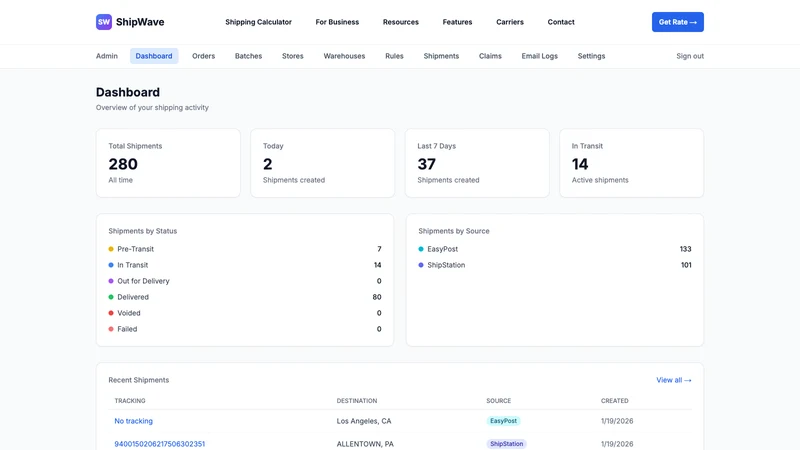Click the CREATED column header
The height and width of the screenshot is (450, 800).
[x=614, y=401]
